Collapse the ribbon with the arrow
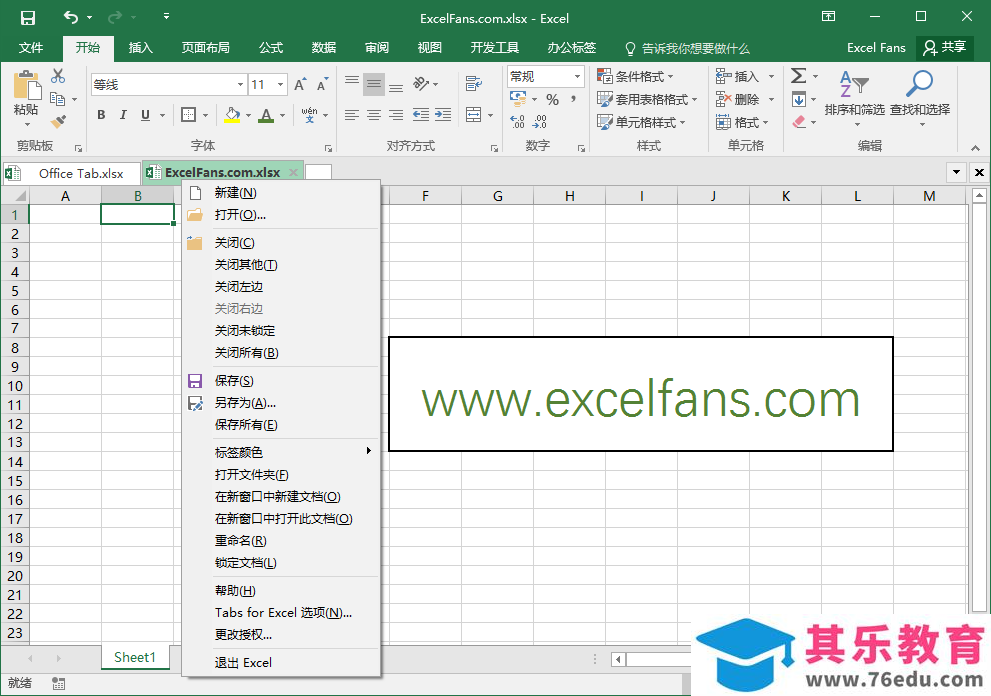The width and height of the screenshot is (991, 696). (975, 147)
